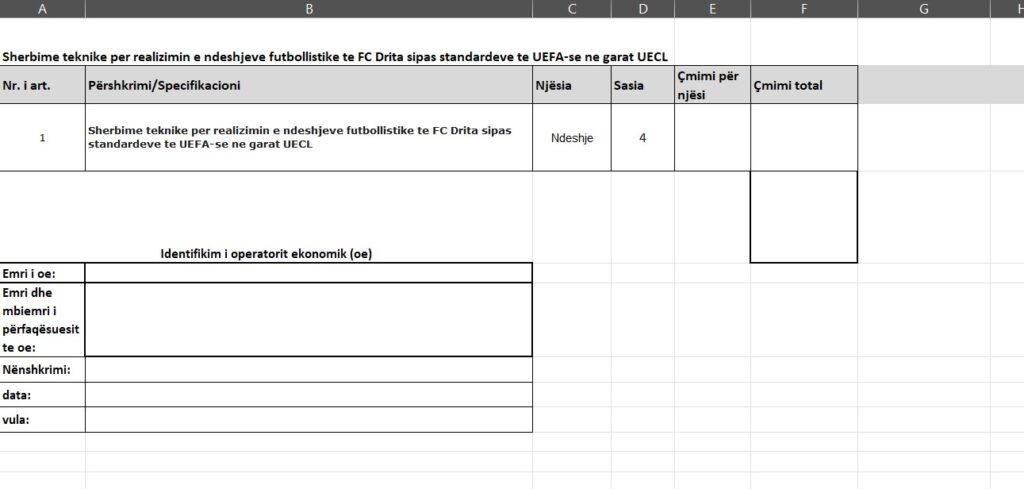
Task: Click the 'Çmimi total' header cell
Action: (803, 85)
